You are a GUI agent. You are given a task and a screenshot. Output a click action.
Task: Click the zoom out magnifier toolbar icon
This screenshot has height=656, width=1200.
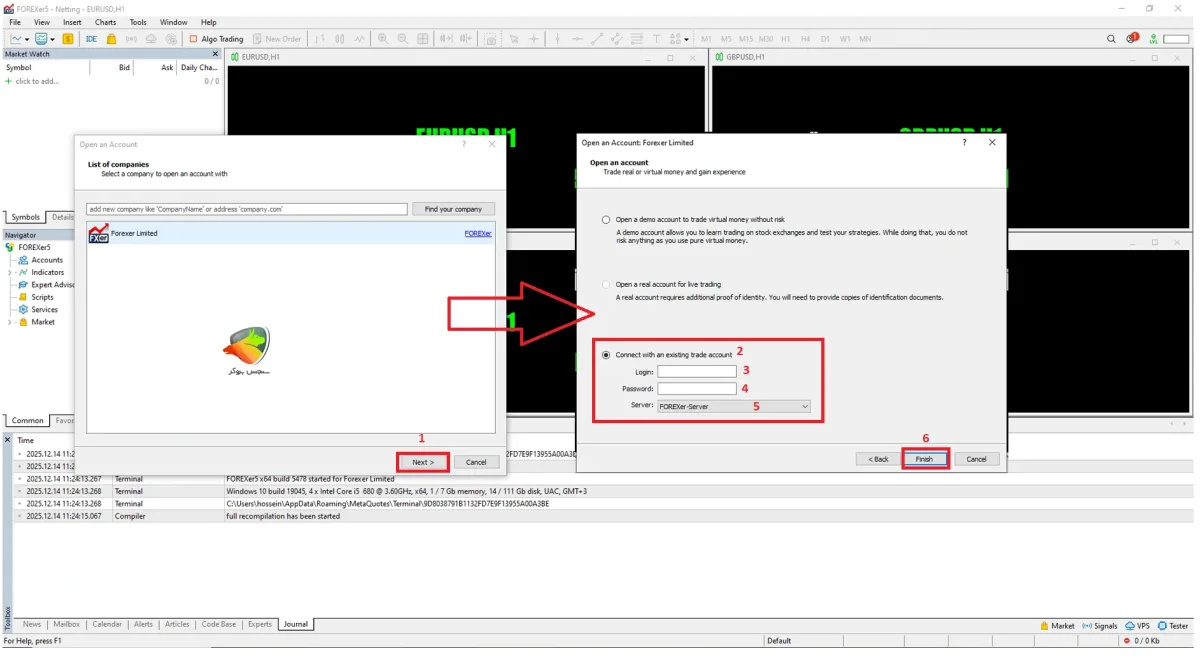pyautogui.click(x=402, y=39)
